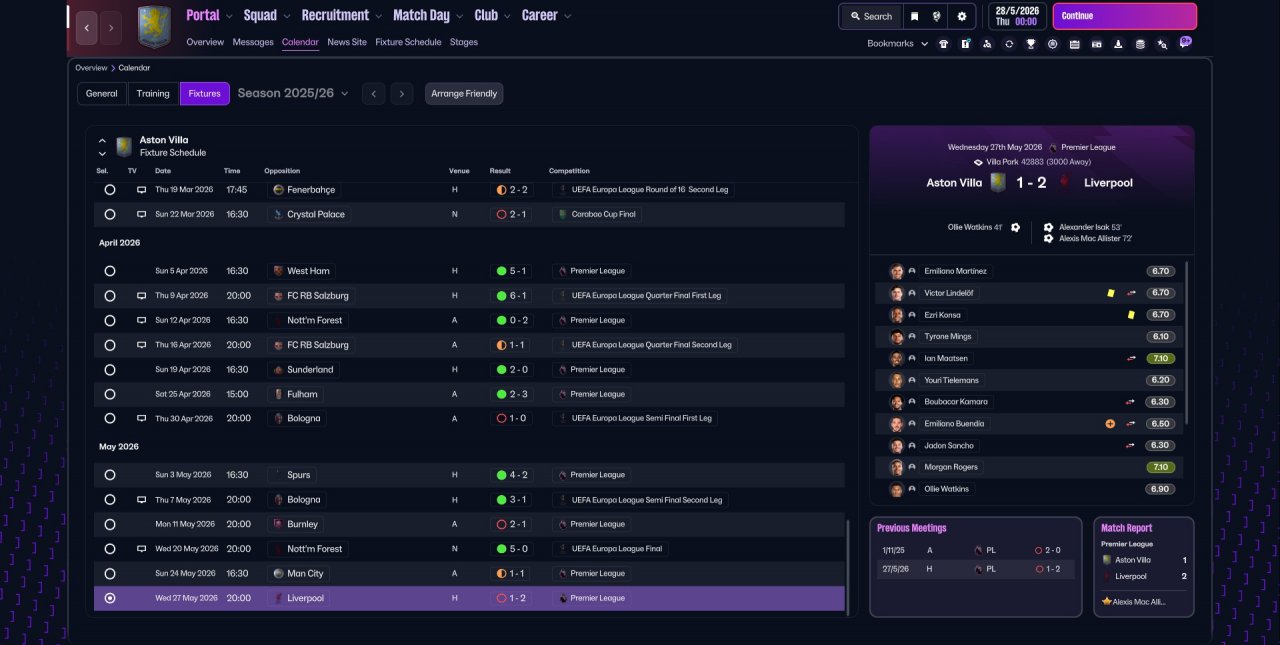The image size is (1280, 645).
Task: Go back with the left arrow button
Action: 86,28
